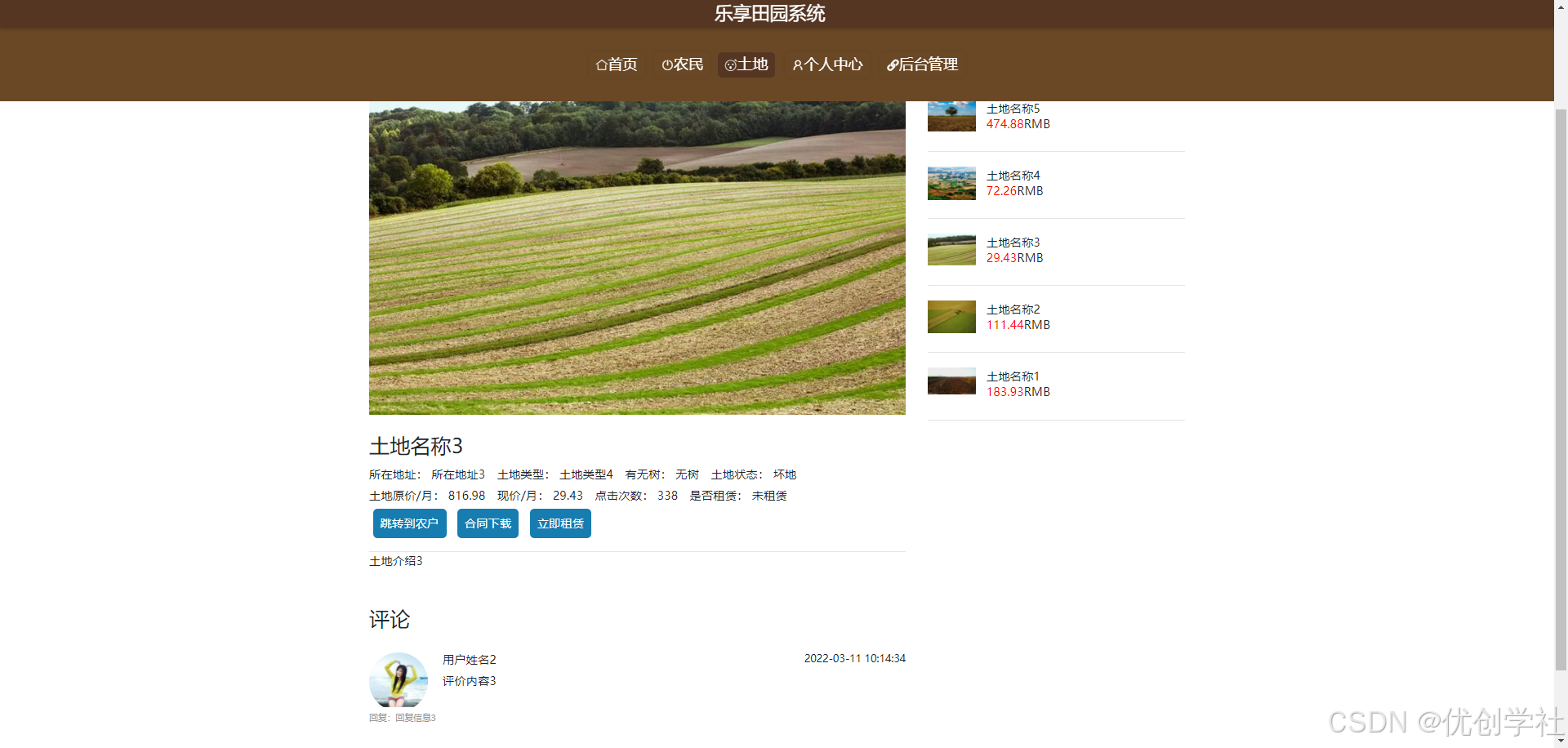This screenshot has height=748, width=1568.
Task: Open the 首页 menu item
Action: coord(617,65)
